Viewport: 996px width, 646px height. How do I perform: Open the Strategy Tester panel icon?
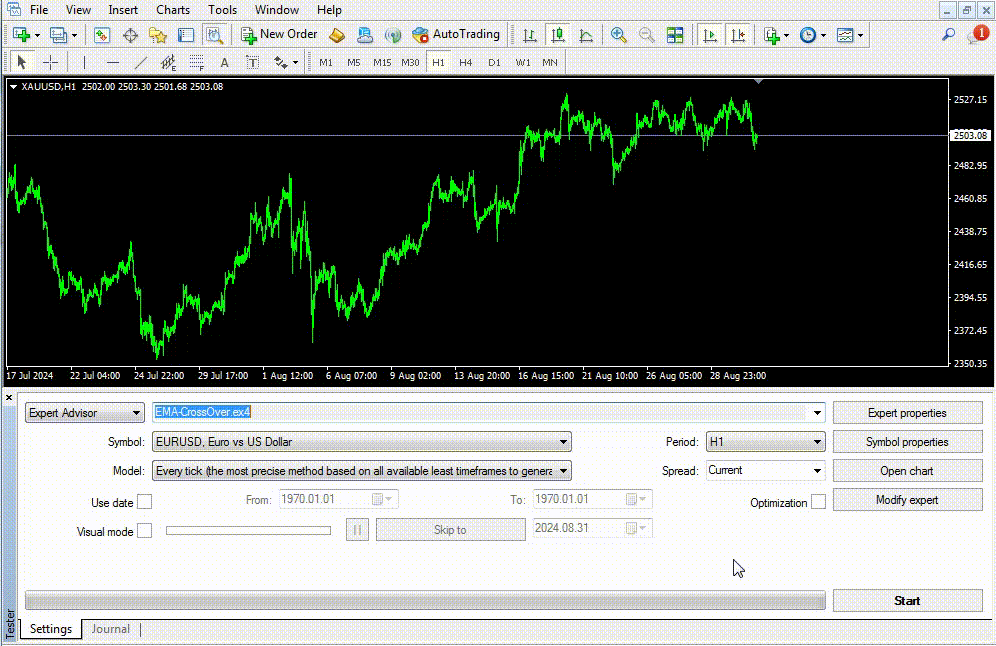[x=215, y=35]
